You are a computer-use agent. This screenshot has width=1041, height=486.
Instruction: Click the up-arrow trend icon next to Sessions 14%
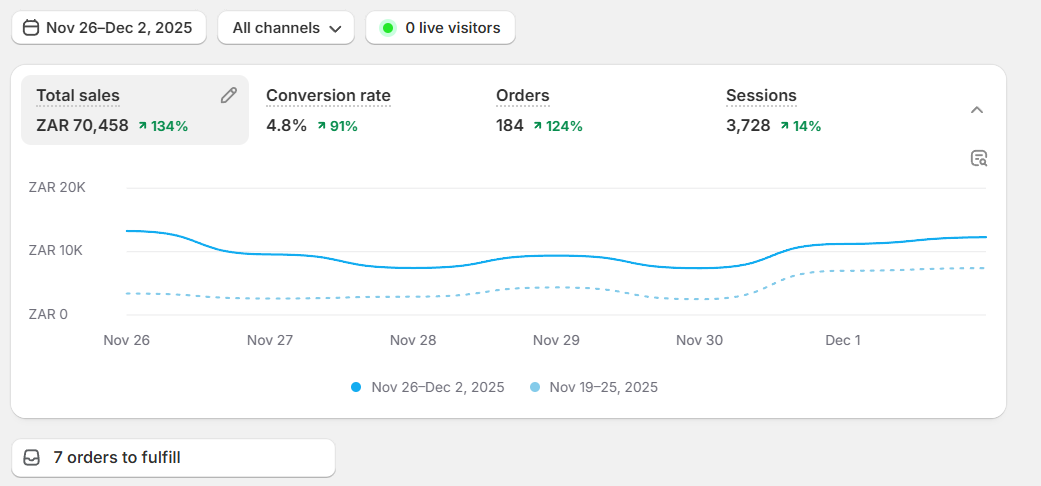point(784,126)
